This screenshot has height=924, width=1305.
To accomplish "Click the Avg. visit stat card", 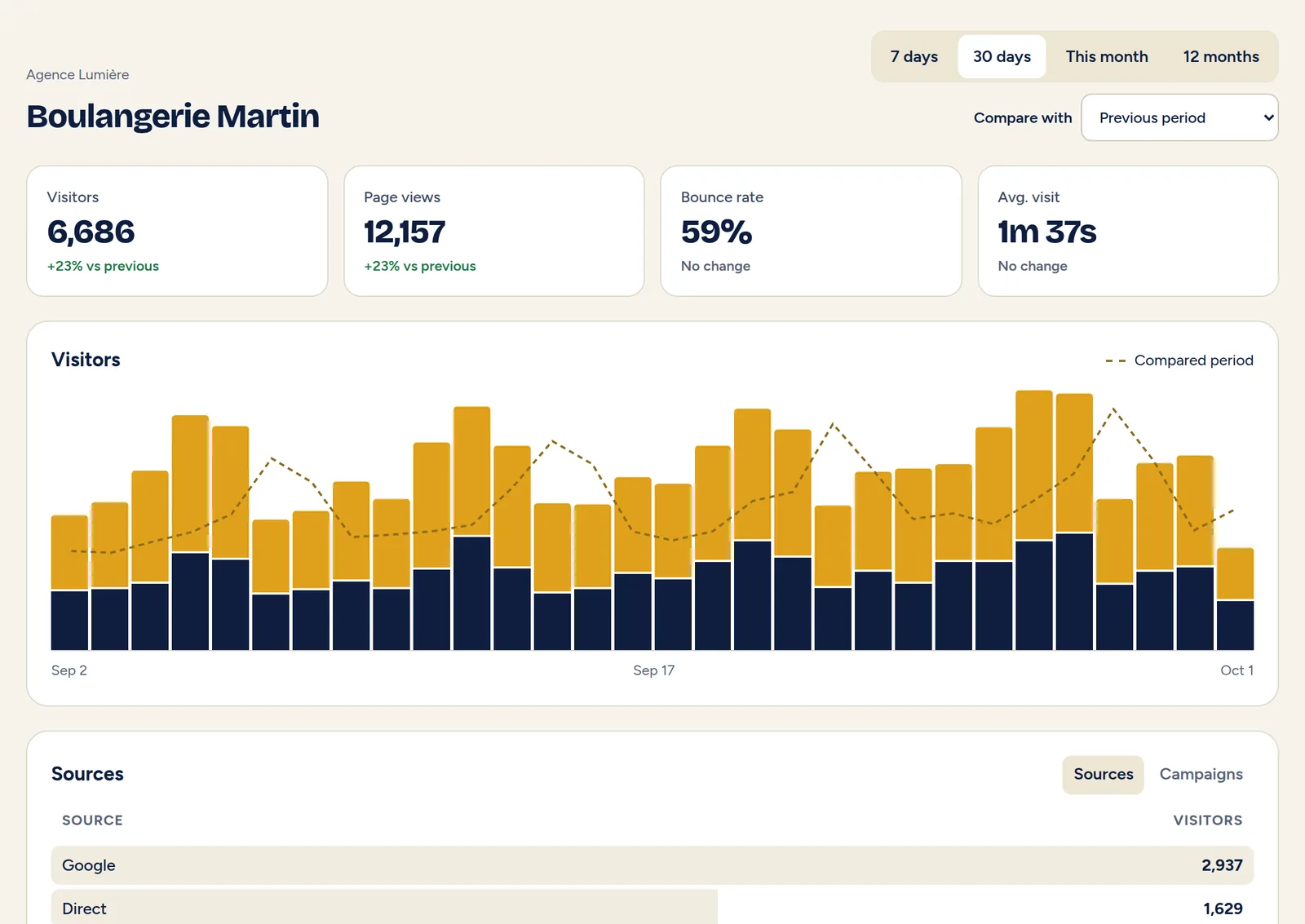I will click(1128, 231).
